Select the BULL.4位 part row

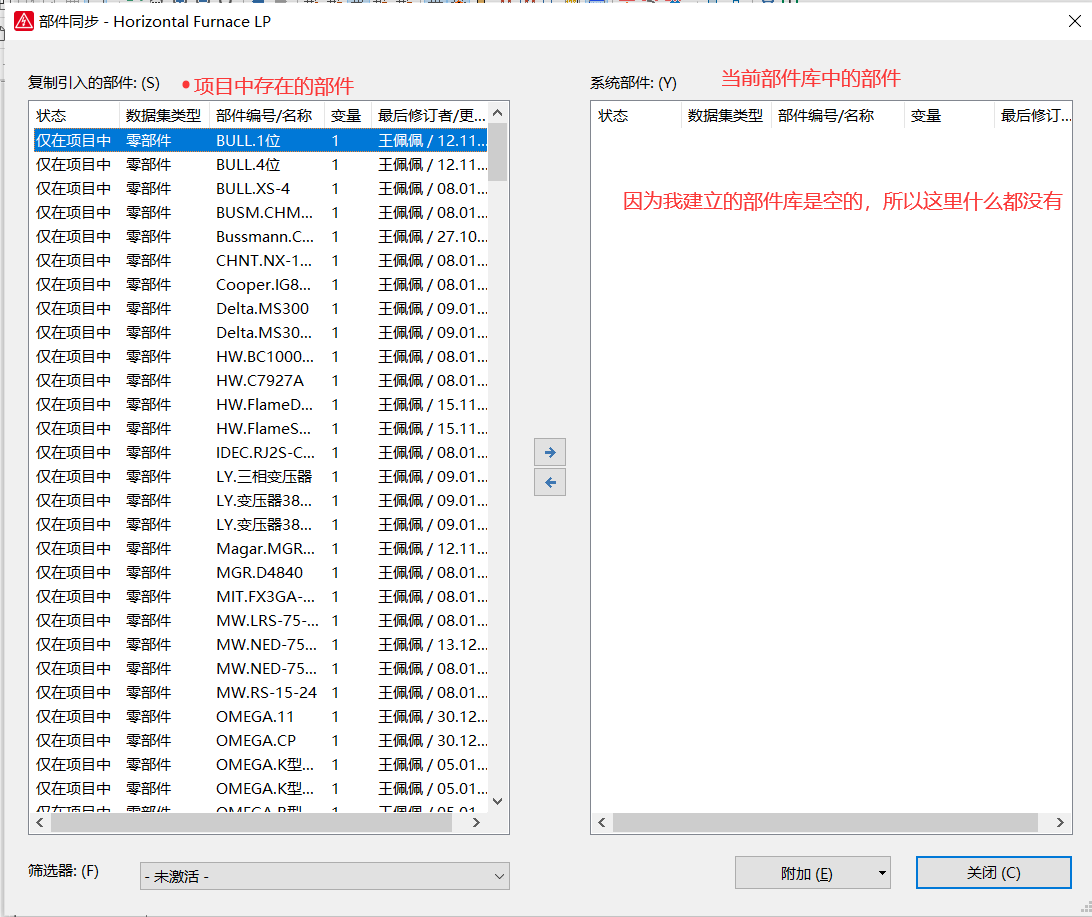[x=260, y=164]
